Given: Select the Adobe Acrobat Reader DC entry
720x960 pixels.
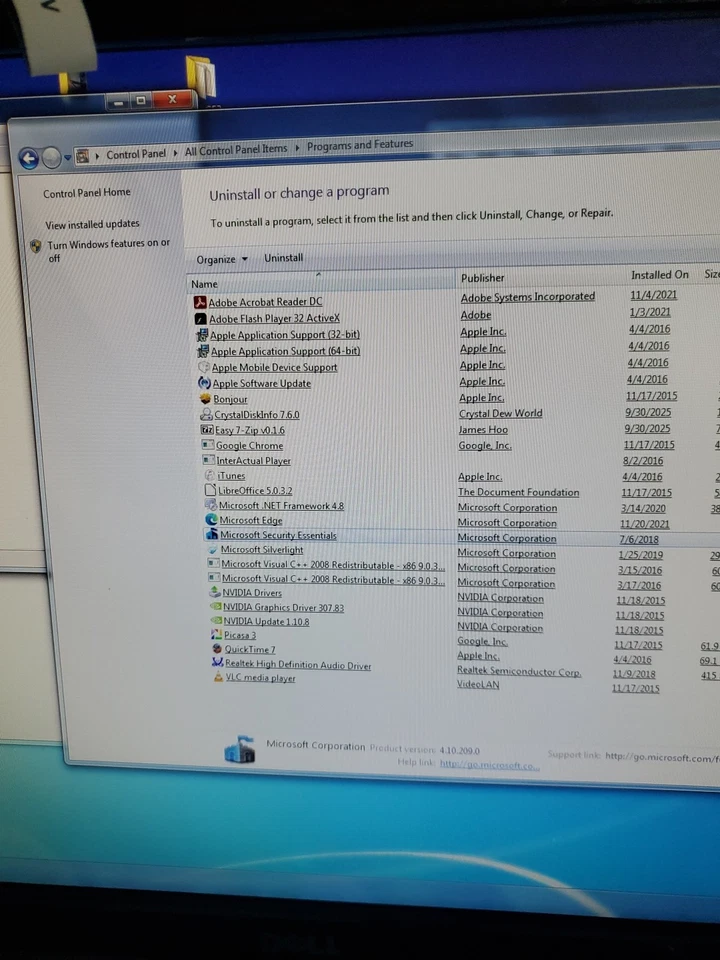Looking at the screenshot, I should [x=265, y=302].
